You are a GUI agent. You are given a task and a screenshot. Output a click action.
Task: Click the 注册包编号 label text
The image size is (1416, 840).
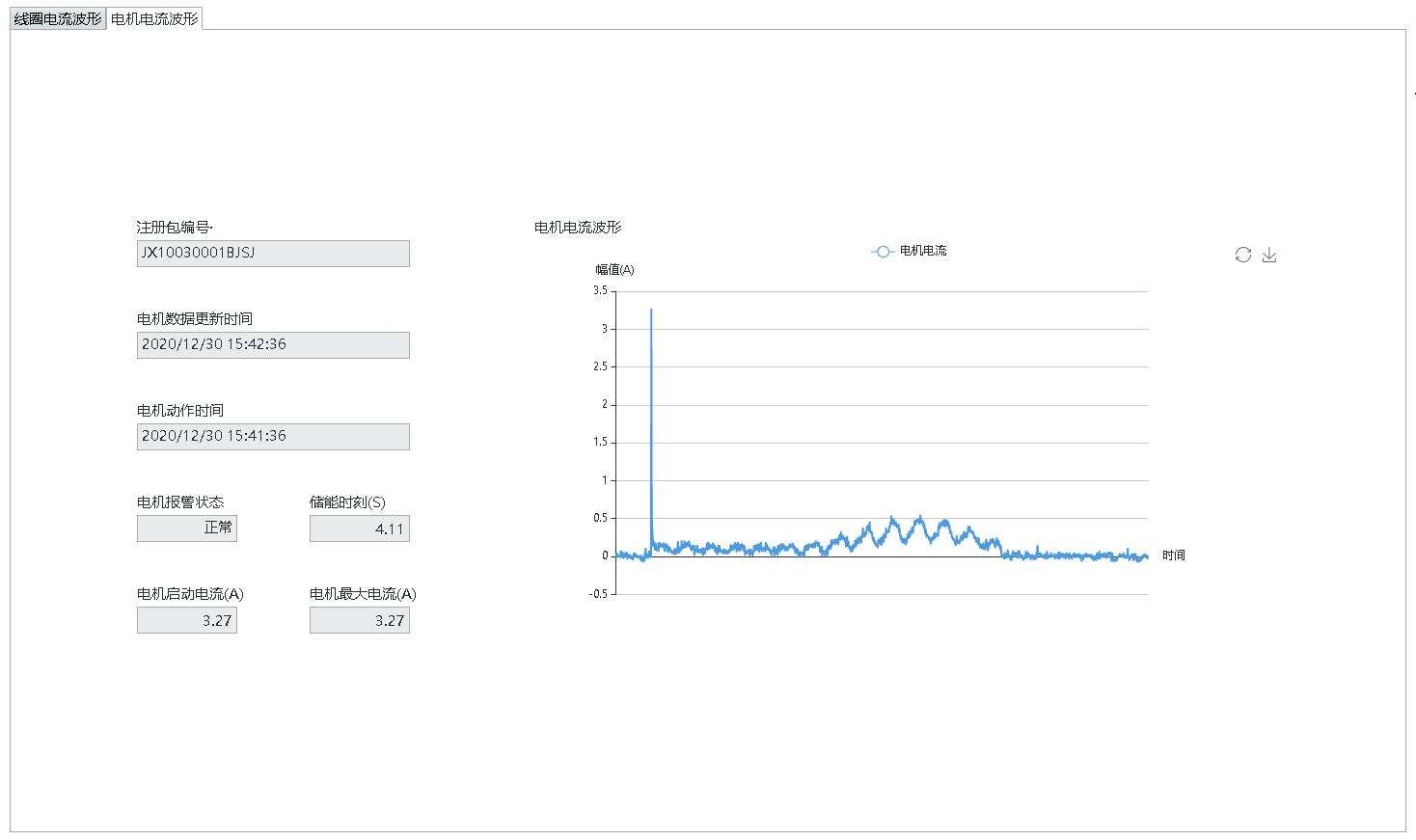[174, 228]
